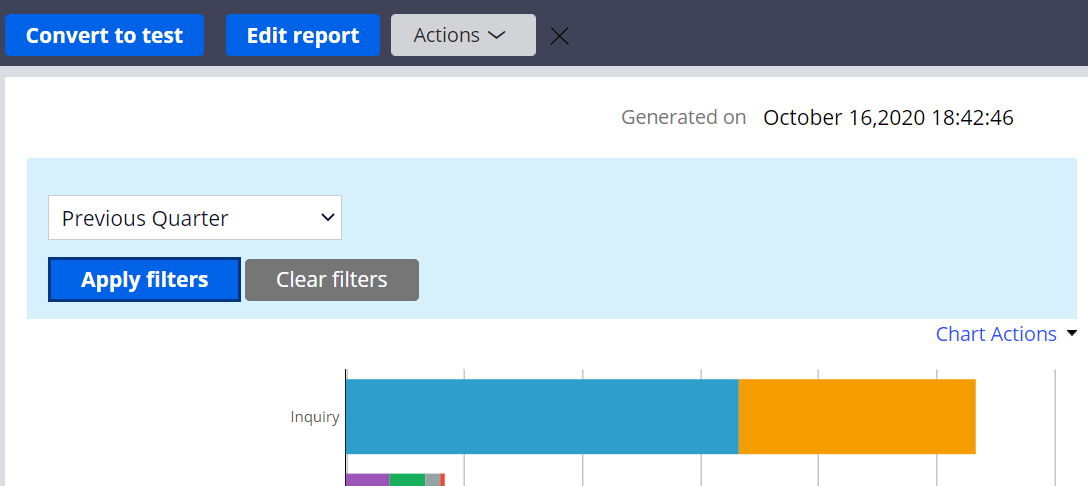Click the gray bar segment
The width and height of the screenshot is (1088, 486).
click(432, 480)
